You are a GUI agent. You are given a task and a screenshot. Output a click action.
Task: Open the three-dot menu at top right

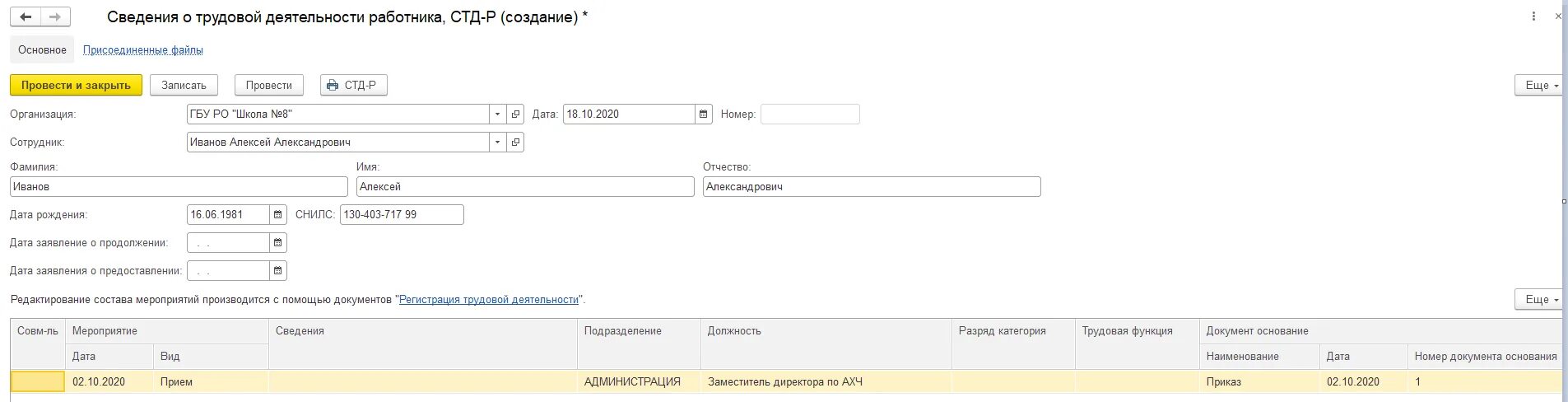pos(1533,16)
